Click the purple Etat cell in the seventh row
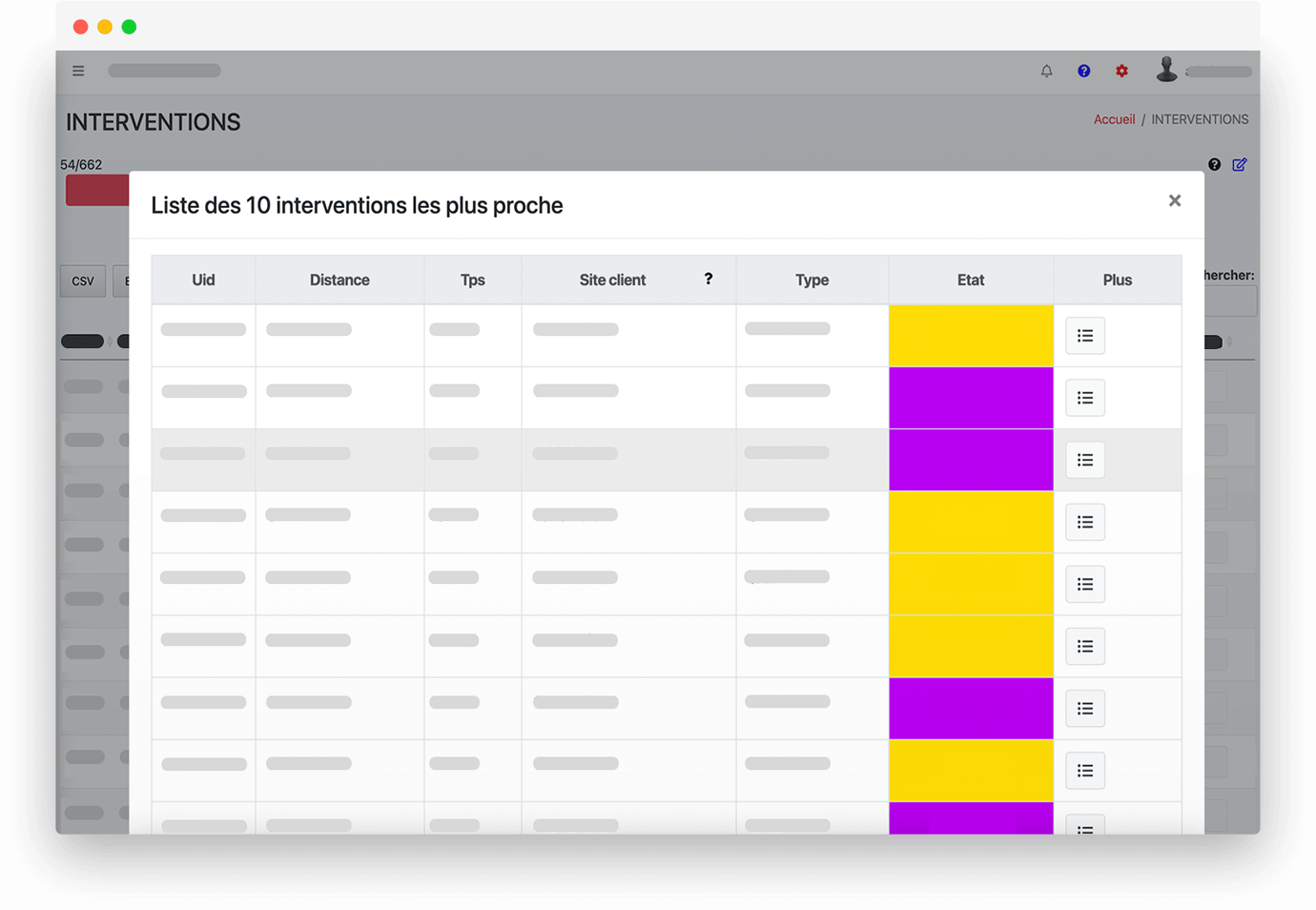The width and height of the screenshot is (1316, 910). 971,708
